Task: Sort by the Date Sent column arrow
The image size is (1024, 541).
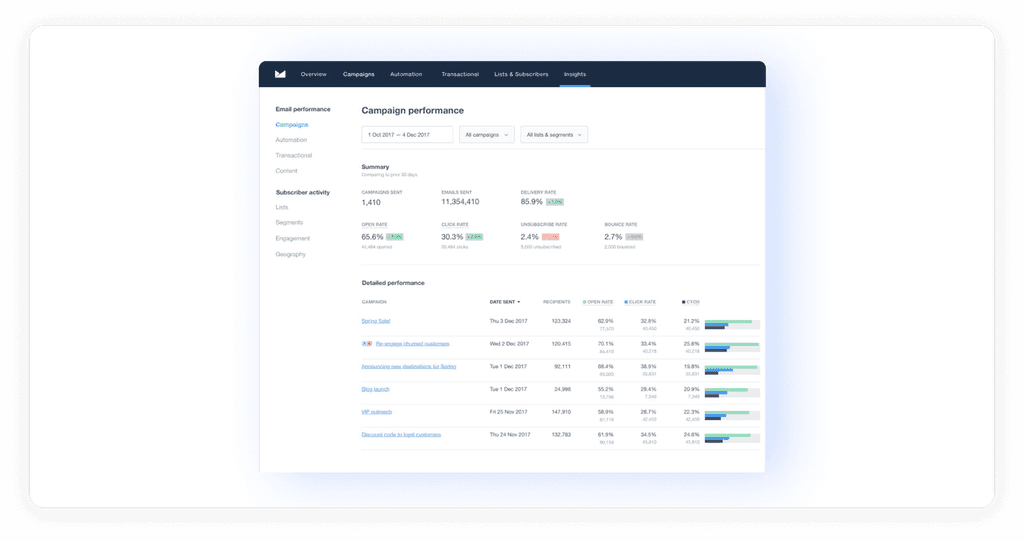Action: tap(519, 302)
